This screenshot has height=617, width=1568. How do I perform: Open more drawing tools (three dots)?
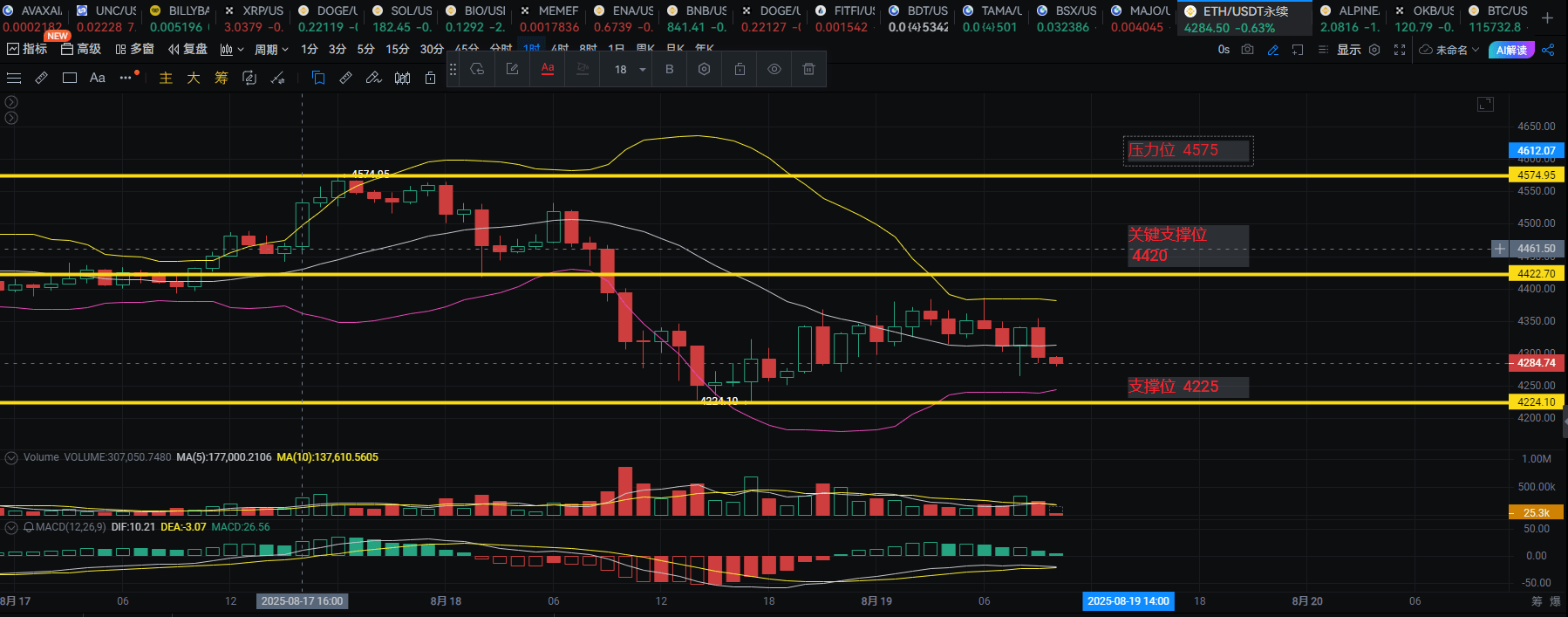(126, 78)
